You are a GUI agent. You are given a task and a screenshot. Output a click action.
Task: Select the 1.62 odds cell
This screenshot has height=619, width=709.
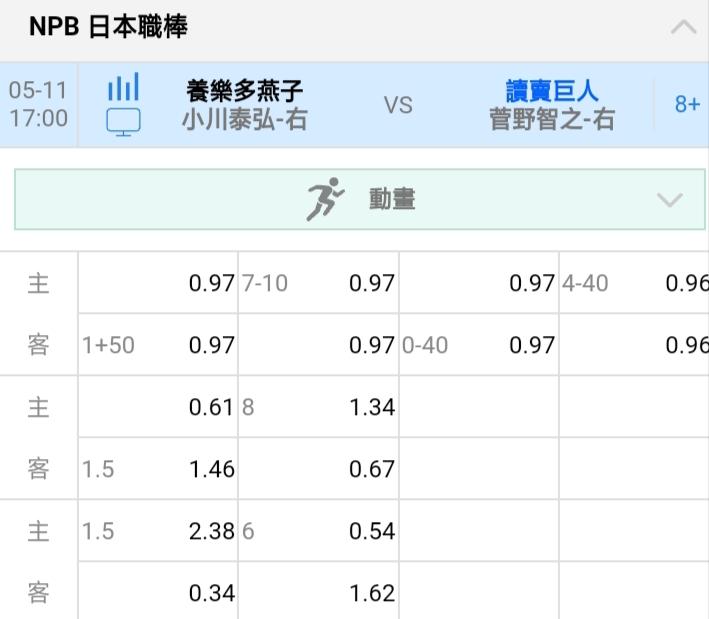[371, 593]
